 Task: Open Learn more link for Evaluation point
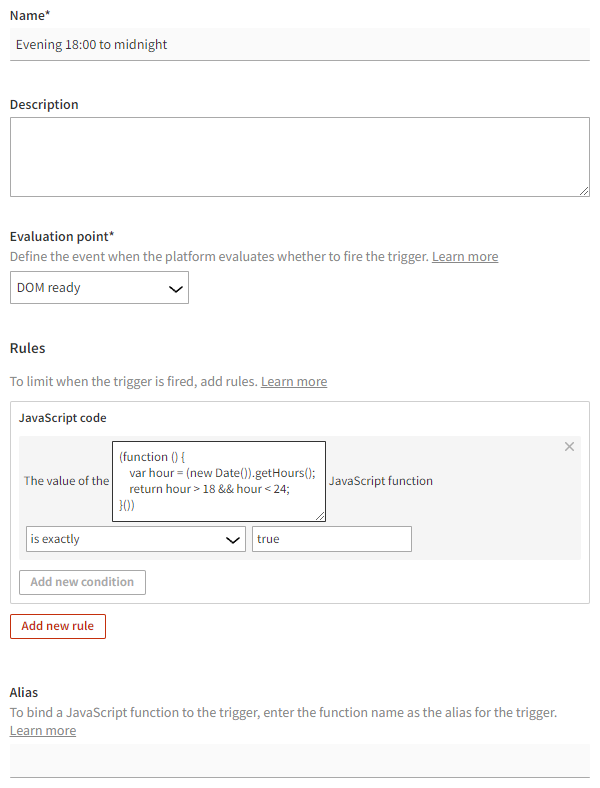coord(465,257)
